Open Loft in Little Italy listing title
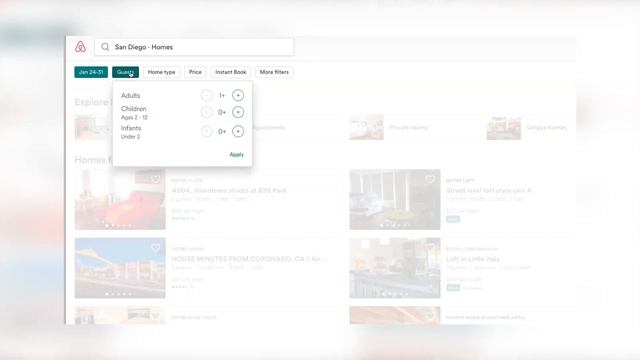The width and height of the screenshot is (640, 360). click(x=473, y=259)
